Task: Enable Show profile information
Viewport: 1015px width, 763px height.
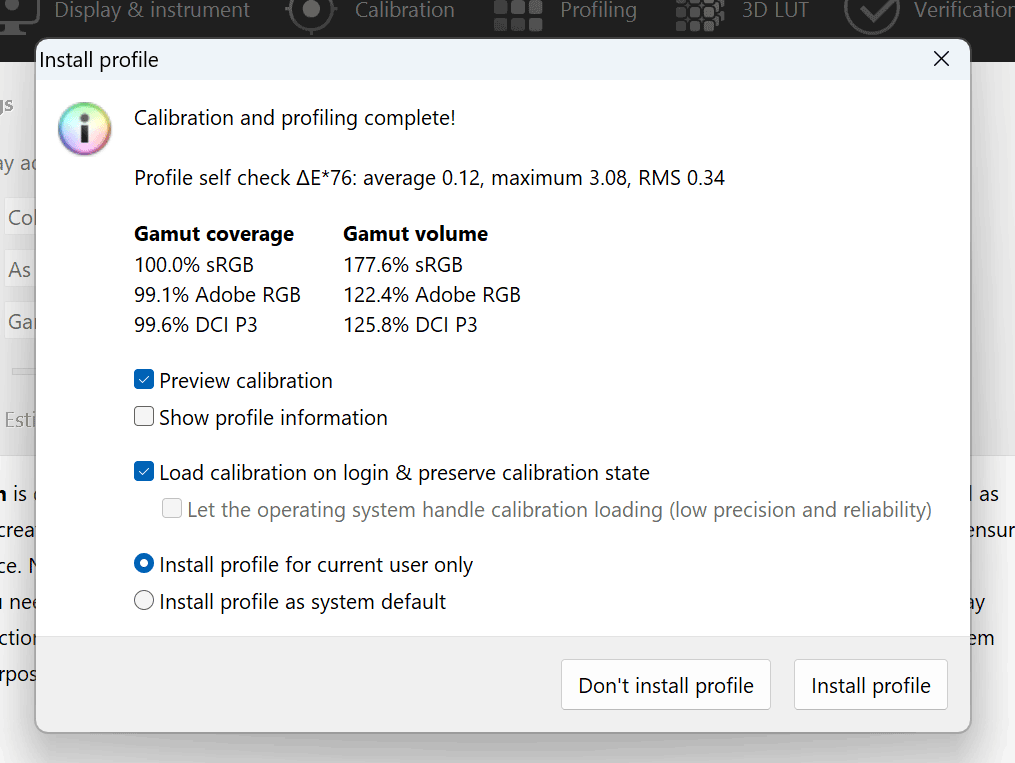Action: (144, 417)
